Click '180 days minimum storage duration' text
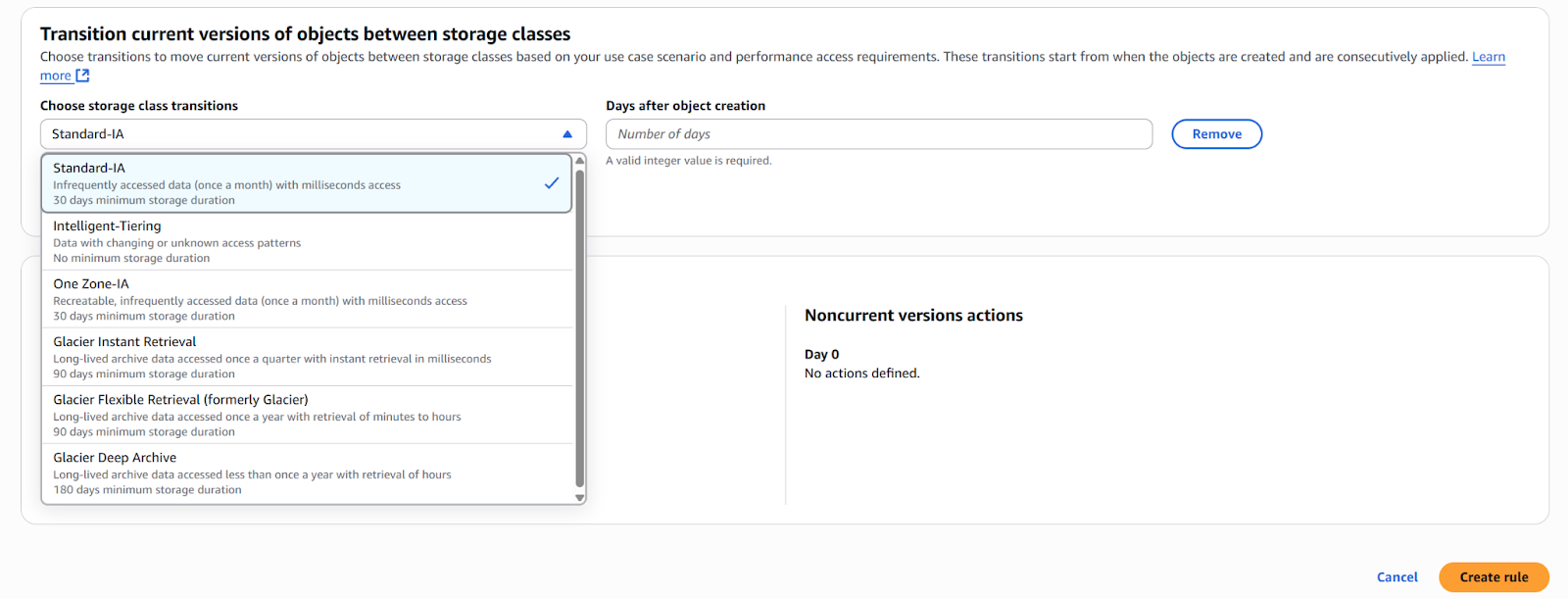The height and width of the screenshot is (599, 1568). pos(147,490)
